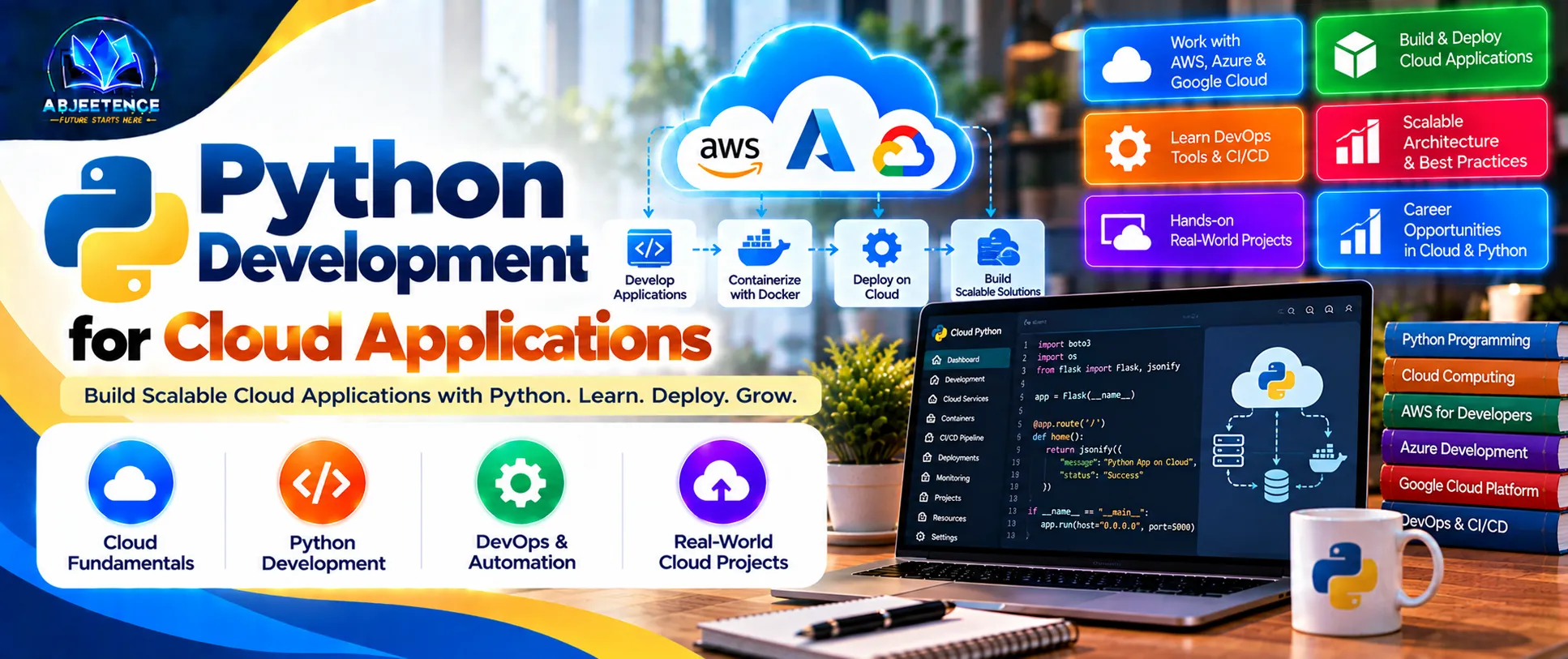This screenshot has width=1568, height=659.
Task: Click the Hands-on Real-World Projects card
Action: coord(1194,231)
